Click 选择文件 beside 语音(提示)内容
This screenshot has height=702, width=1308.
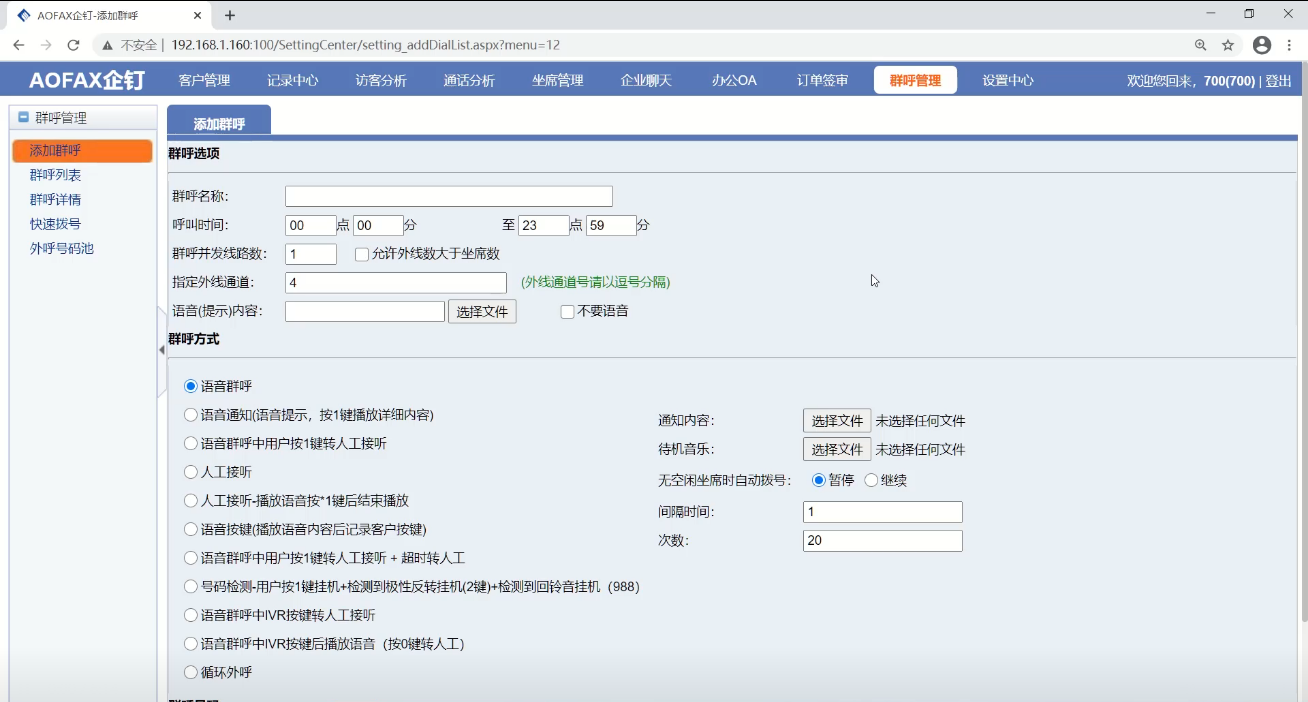click(x=482, y=312)
